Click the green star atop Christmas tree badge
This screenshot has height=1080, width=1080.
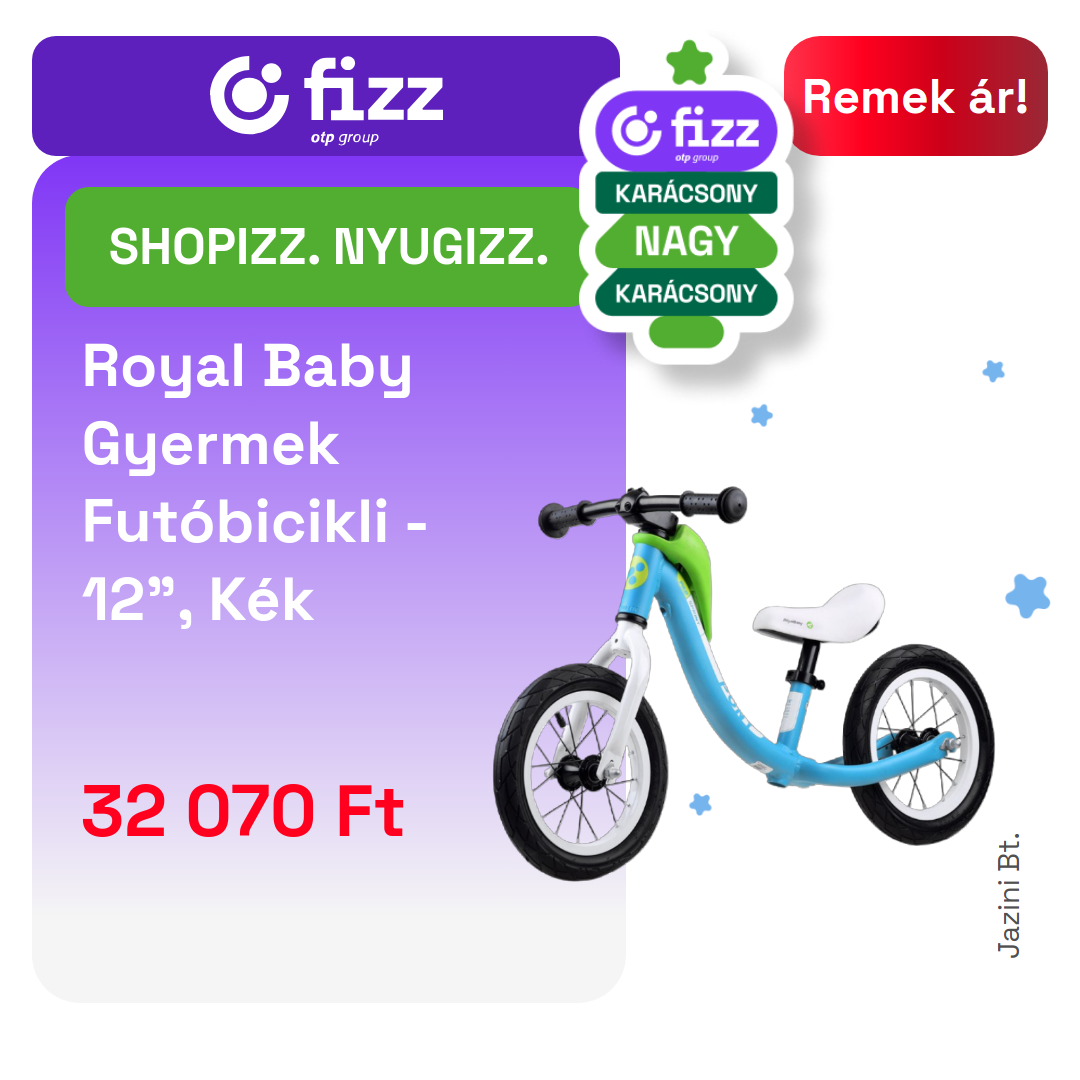point(689,63)
